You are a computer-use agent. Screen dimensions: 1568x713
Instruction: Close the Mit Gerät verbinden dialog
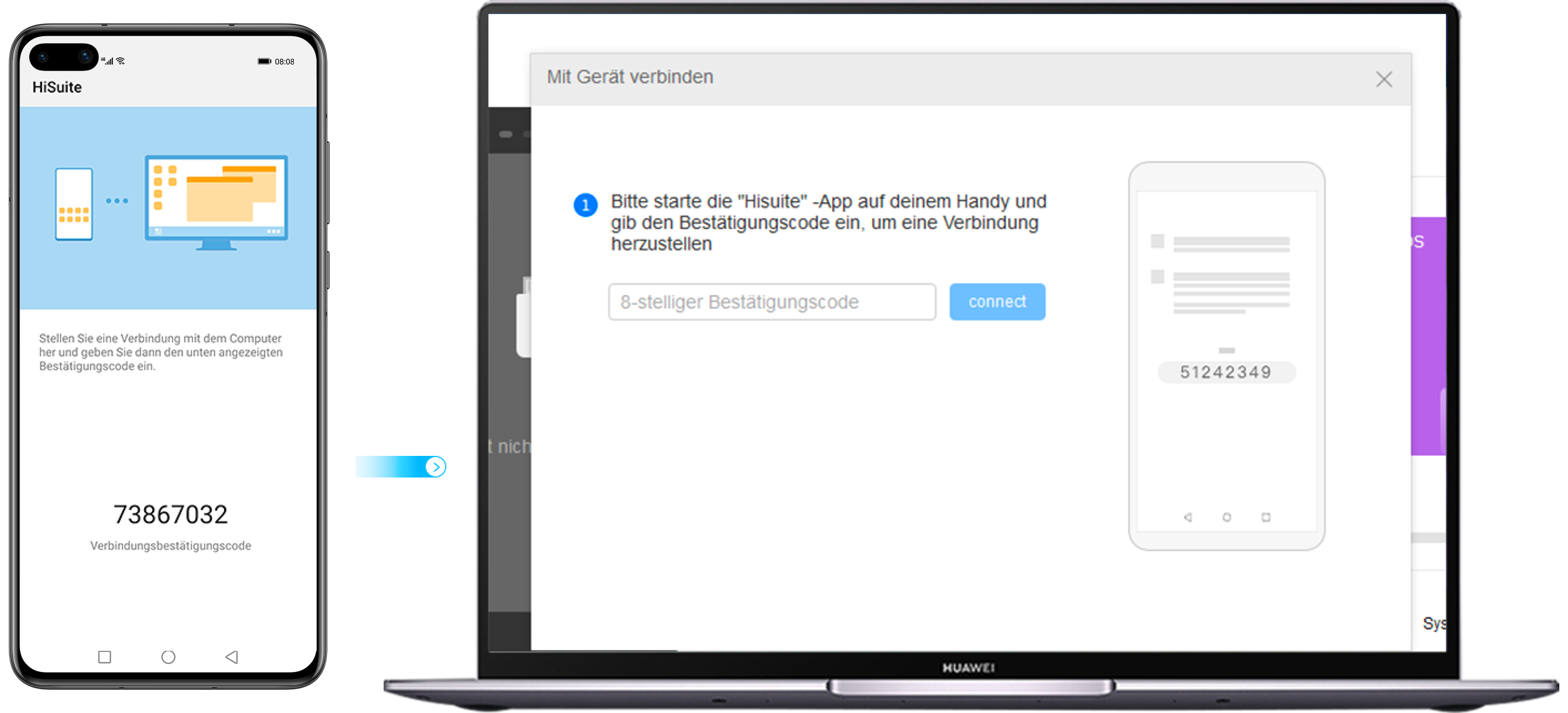pyautogui.click(x=1384, y=79)
